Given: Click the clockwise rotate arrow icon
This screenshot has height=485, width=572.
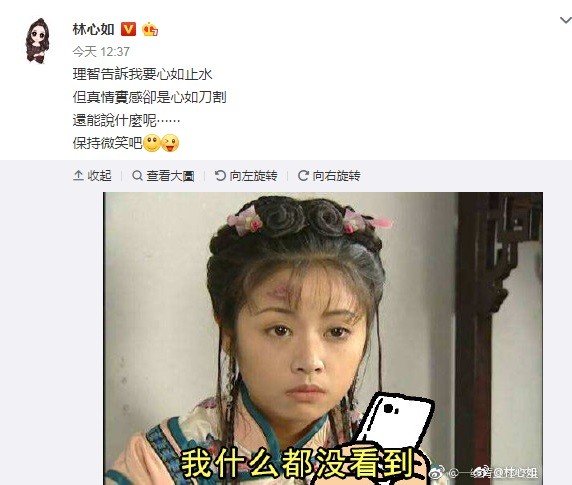Looking at the screenshot, I should [303, 176].
